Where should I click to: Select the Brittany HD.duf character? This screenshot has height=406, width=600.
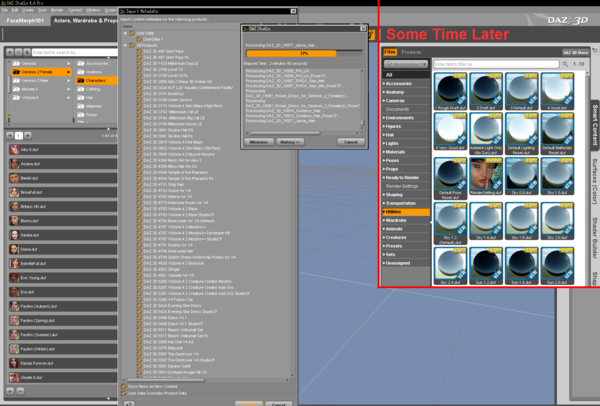coord(63,207)
